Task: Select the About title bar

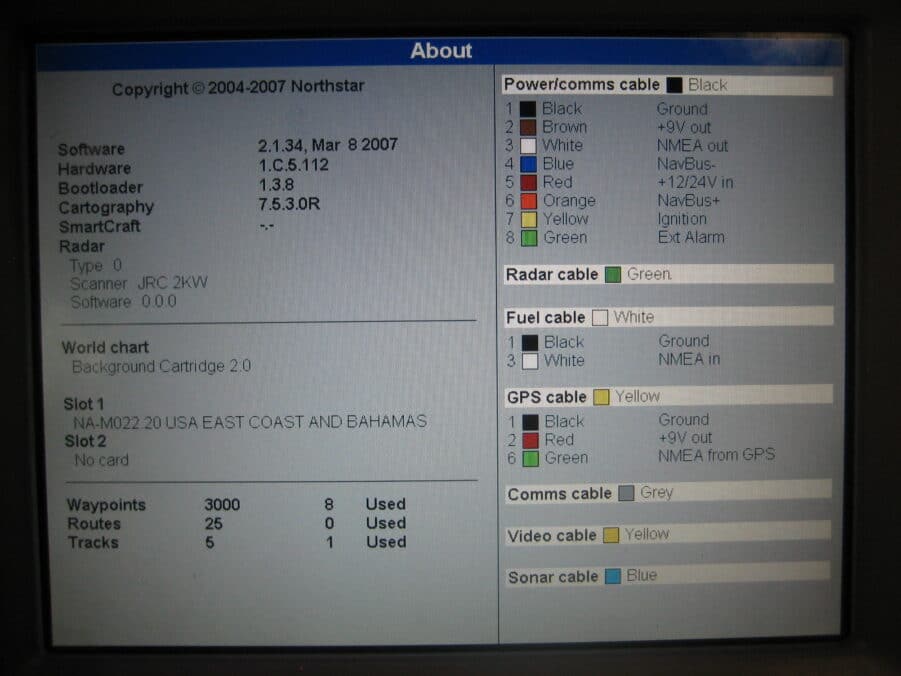Action: [441, 51]
